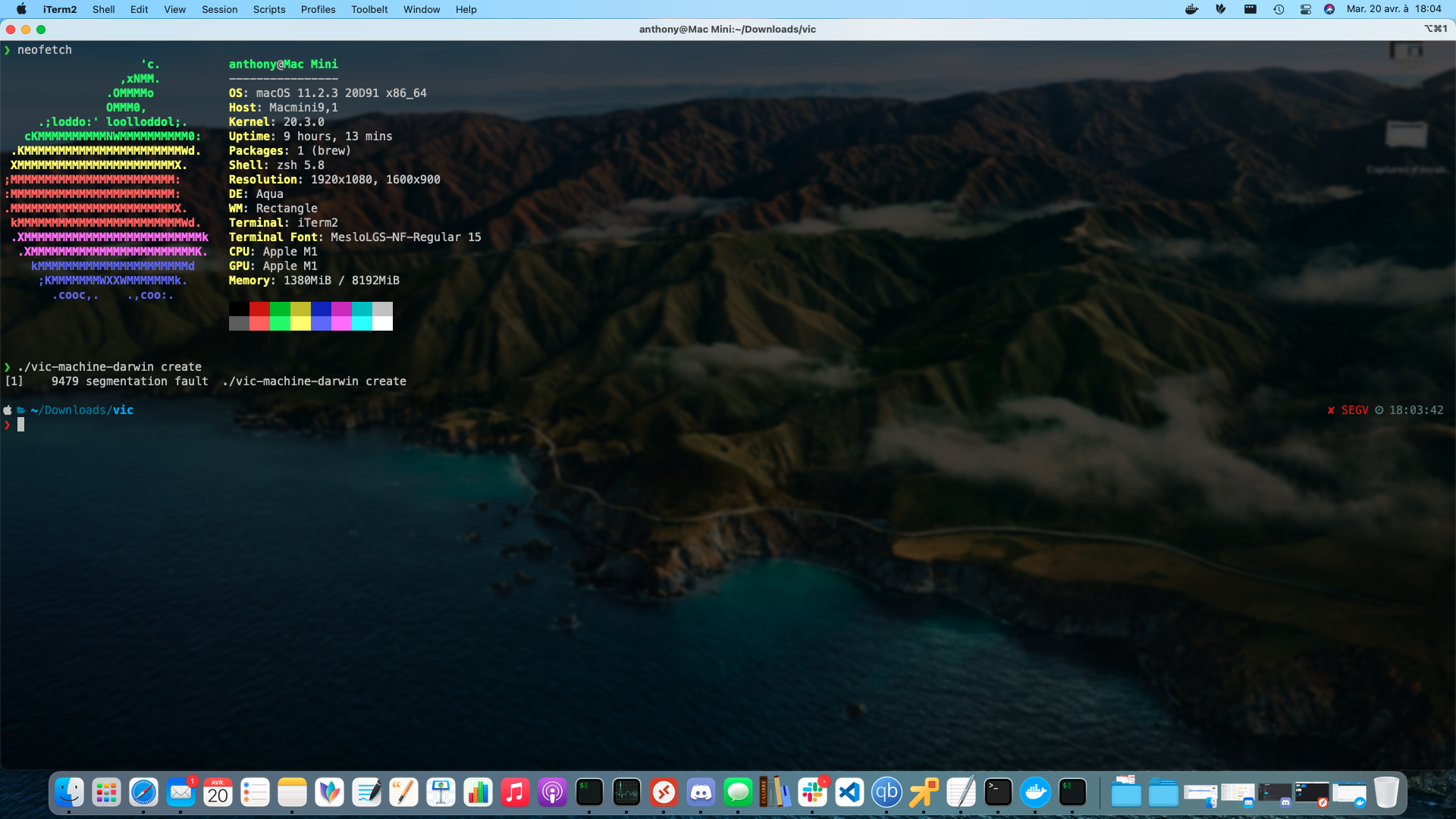Open Visual Studio Code from the Dock

point(849,792)
